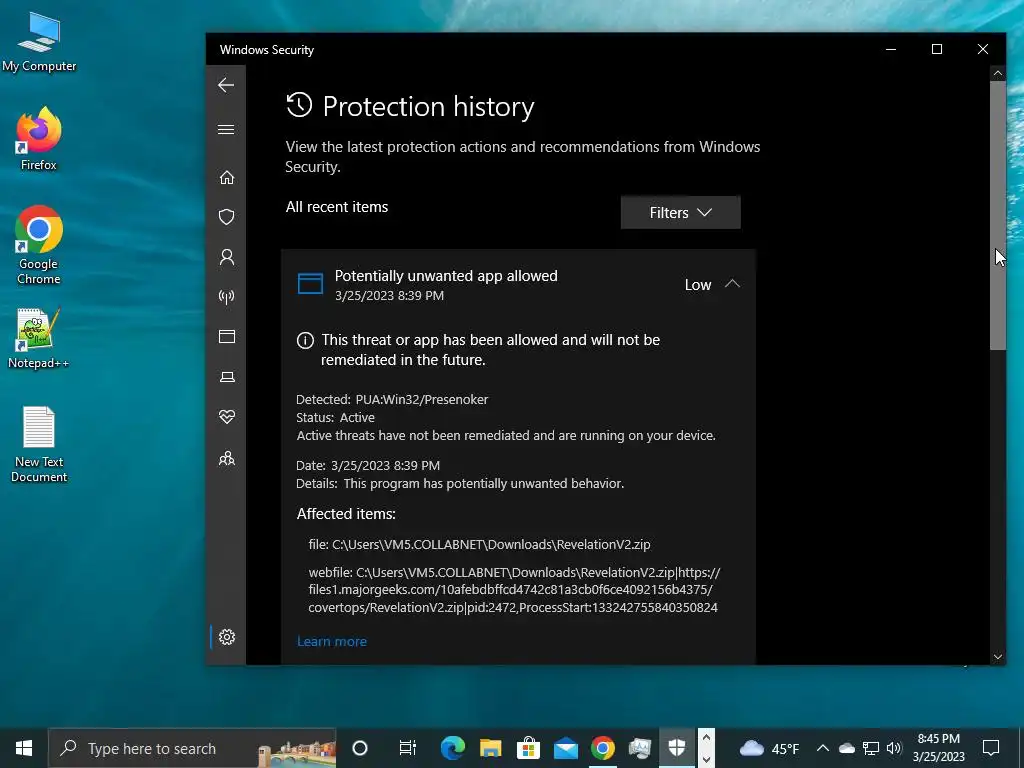Image resolution: width=1024 pixels, height=768 pixels.
Task: Open Notepad++ desktop shortcut
Action: coord(39,338)
